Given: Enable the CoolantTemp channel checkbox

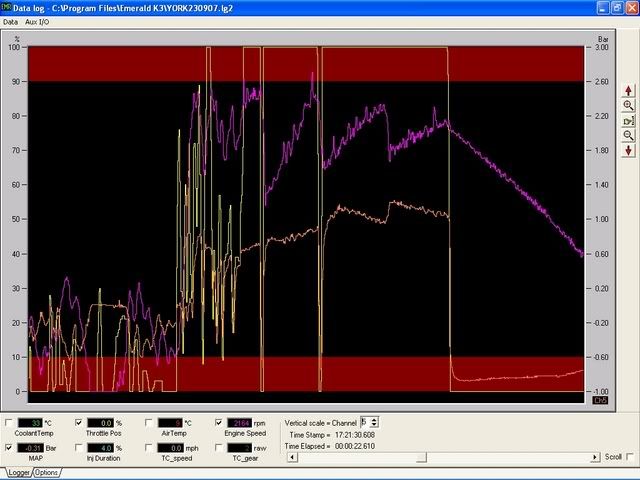Looking at the screenshot, I should pos(10,423).
